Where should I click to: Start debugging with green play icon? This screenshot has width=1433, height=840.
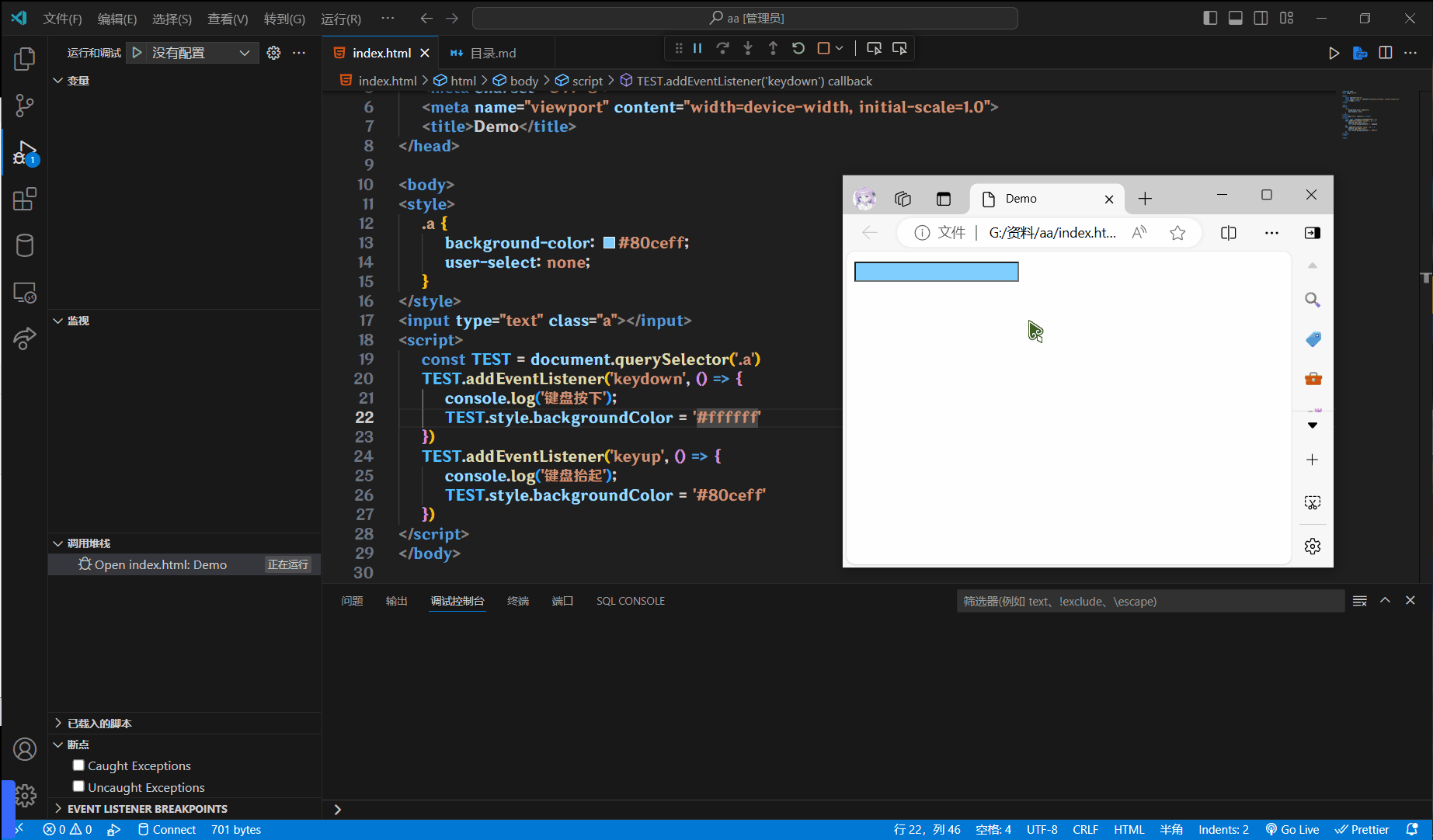tap(137, 53)
